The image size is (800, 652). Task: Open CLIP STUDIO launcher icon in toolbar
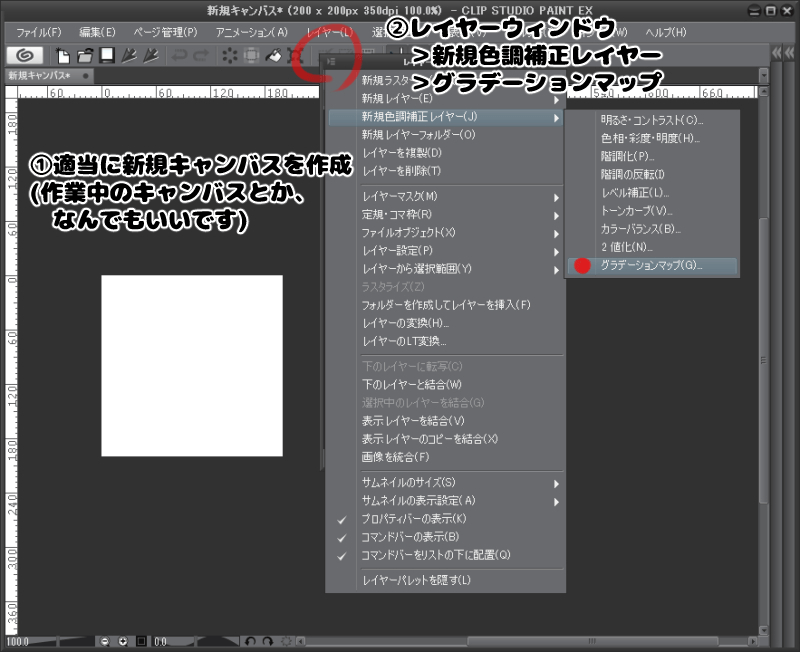coord(26,55)
